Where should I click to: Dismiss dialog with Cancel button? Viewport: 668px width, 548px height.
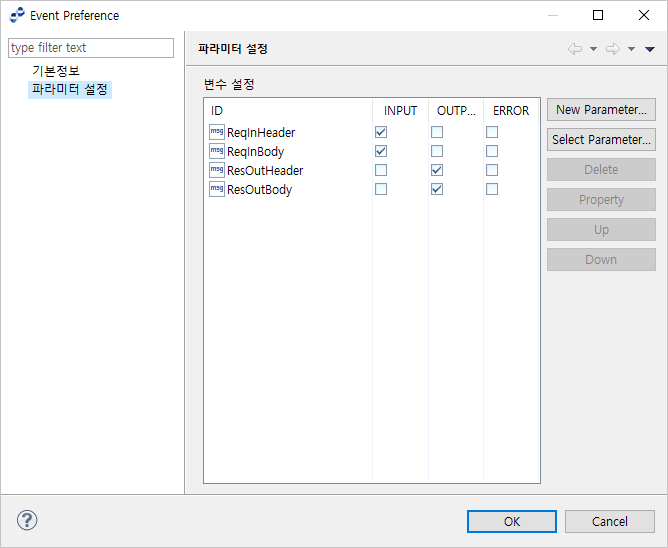tap(610, 522)
